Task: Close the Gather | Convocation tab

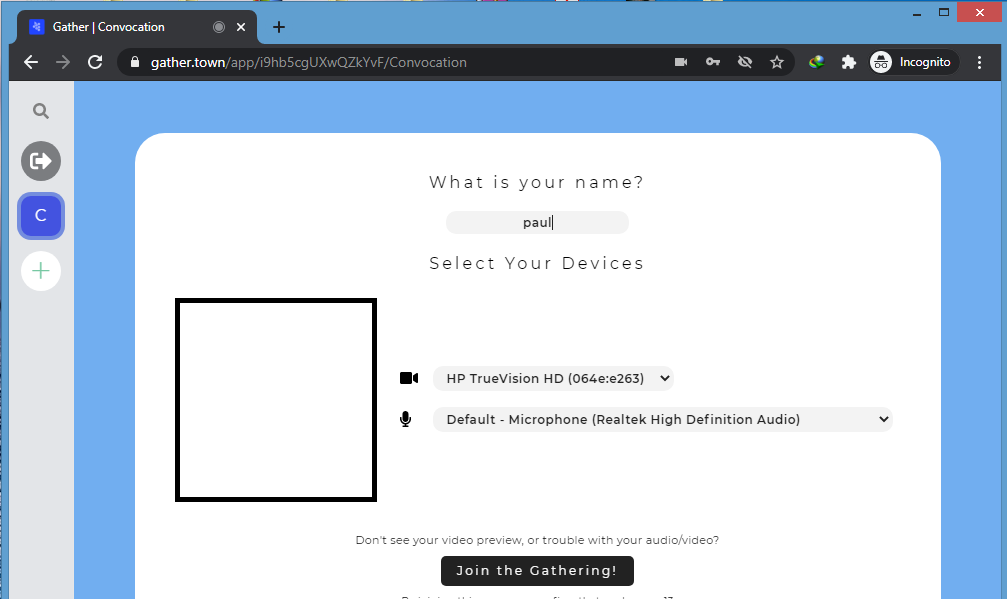Action: coord(241,27)
